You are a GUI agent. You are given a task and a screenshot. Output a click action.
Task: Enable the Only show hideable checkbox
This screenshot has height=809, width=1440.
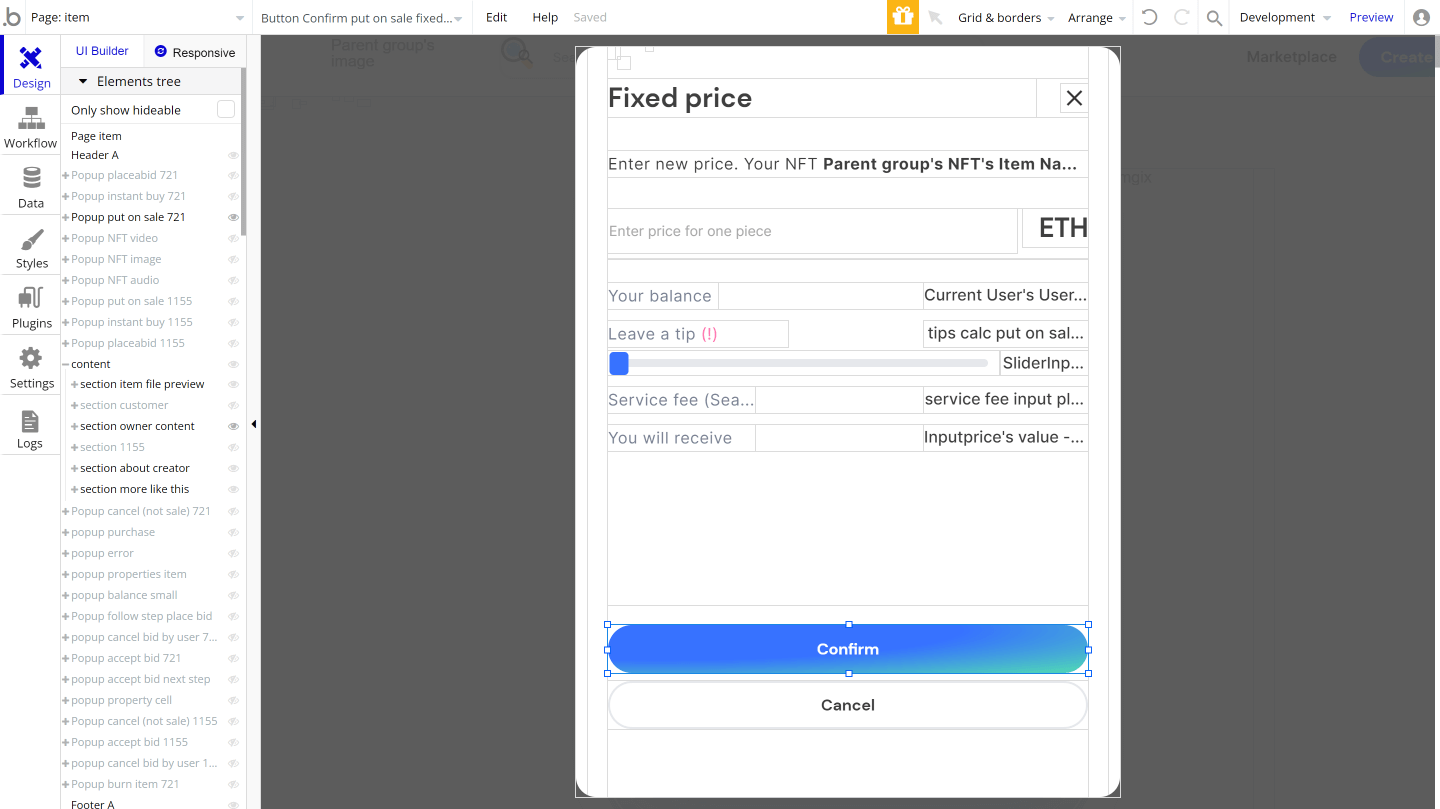(x=225, y=109)
